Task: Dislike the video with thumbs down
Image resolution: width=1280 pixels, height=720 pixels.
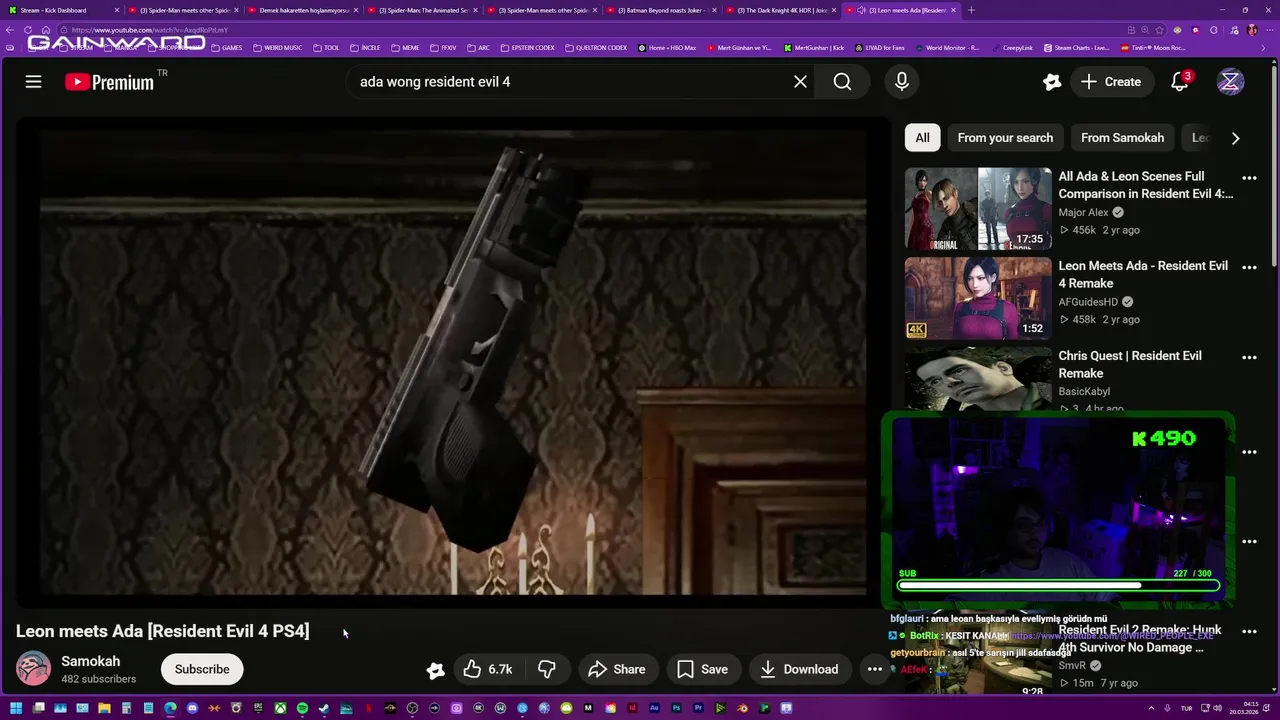Action: pos(547,669)
